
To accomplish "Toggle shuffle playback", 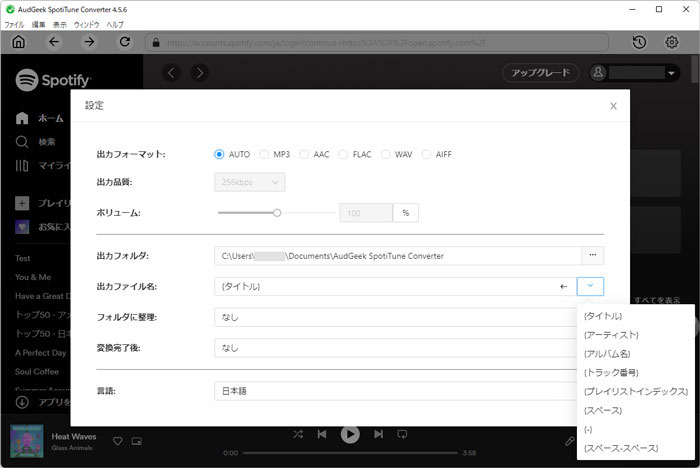I will (x=298, y=434).
